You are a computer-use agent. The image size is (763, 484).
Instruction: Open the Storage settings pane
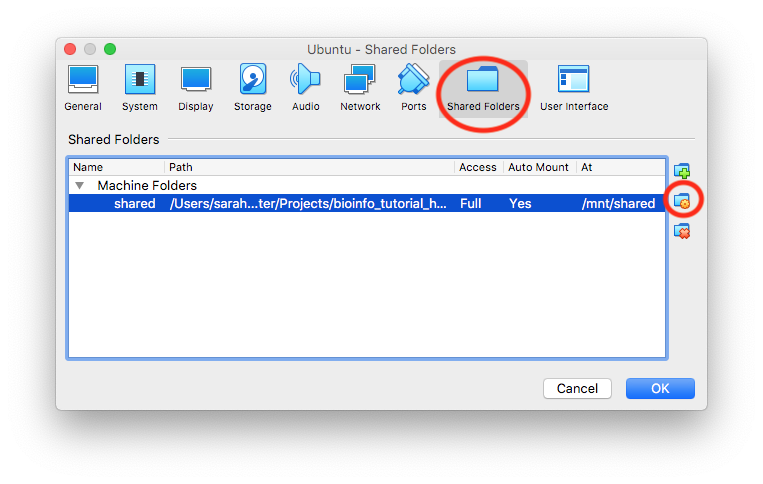click(253, 88)
